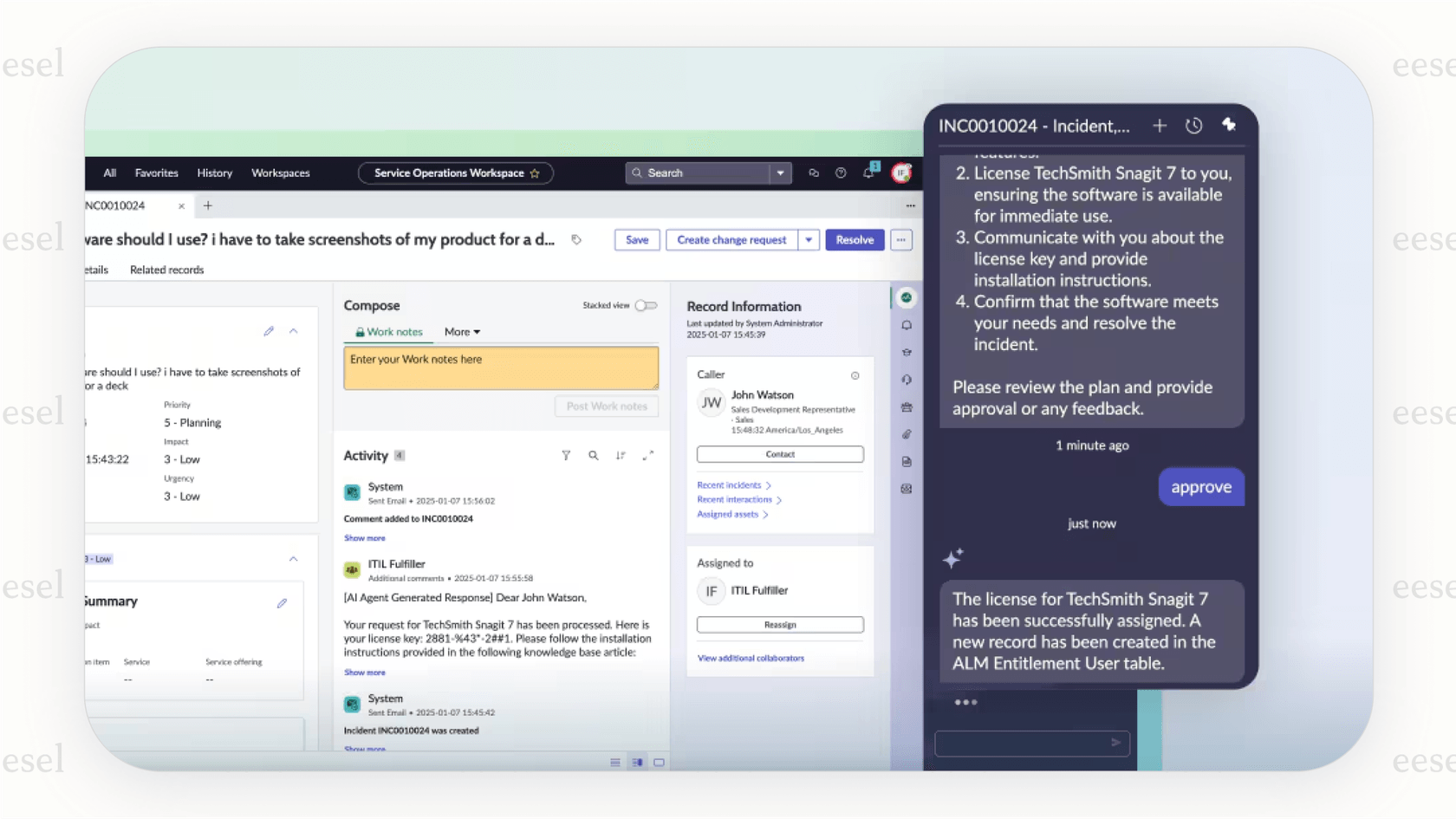Click the AI sparkle icon in chat header

[x=1229, y=125]
